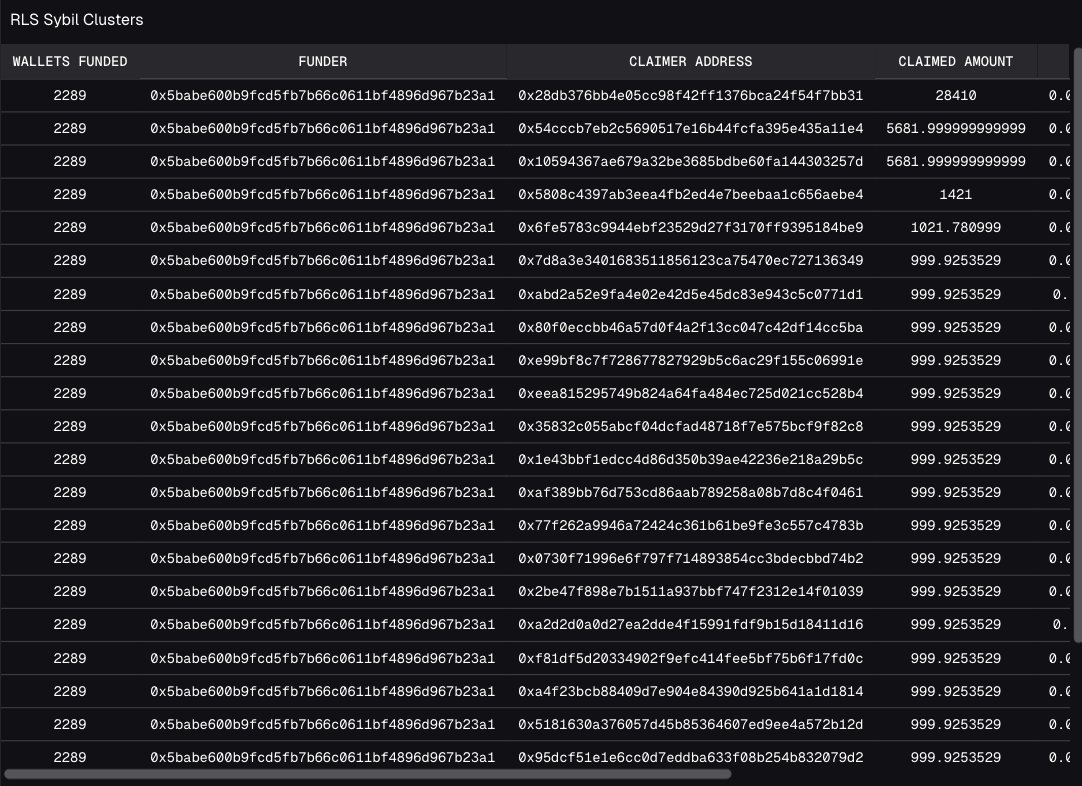Click funder address in the 0xaf389bb7 claimer row
The width and height of the screenshot is (1082, 786).
pyautogui.click(x=322, y=493)
